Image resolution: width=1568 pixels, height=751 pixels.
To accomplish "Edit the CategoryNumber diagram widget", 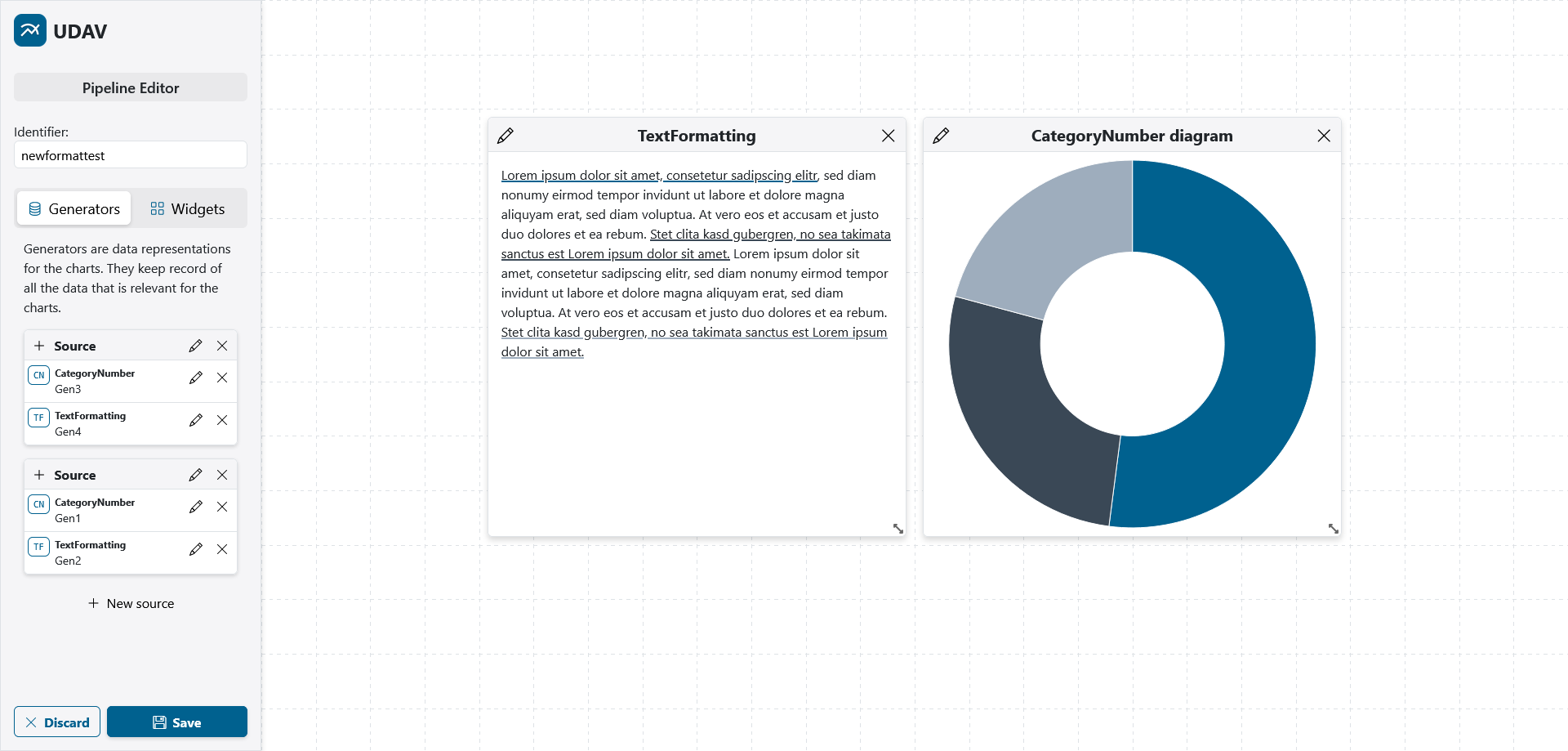I will pos(941,136).
